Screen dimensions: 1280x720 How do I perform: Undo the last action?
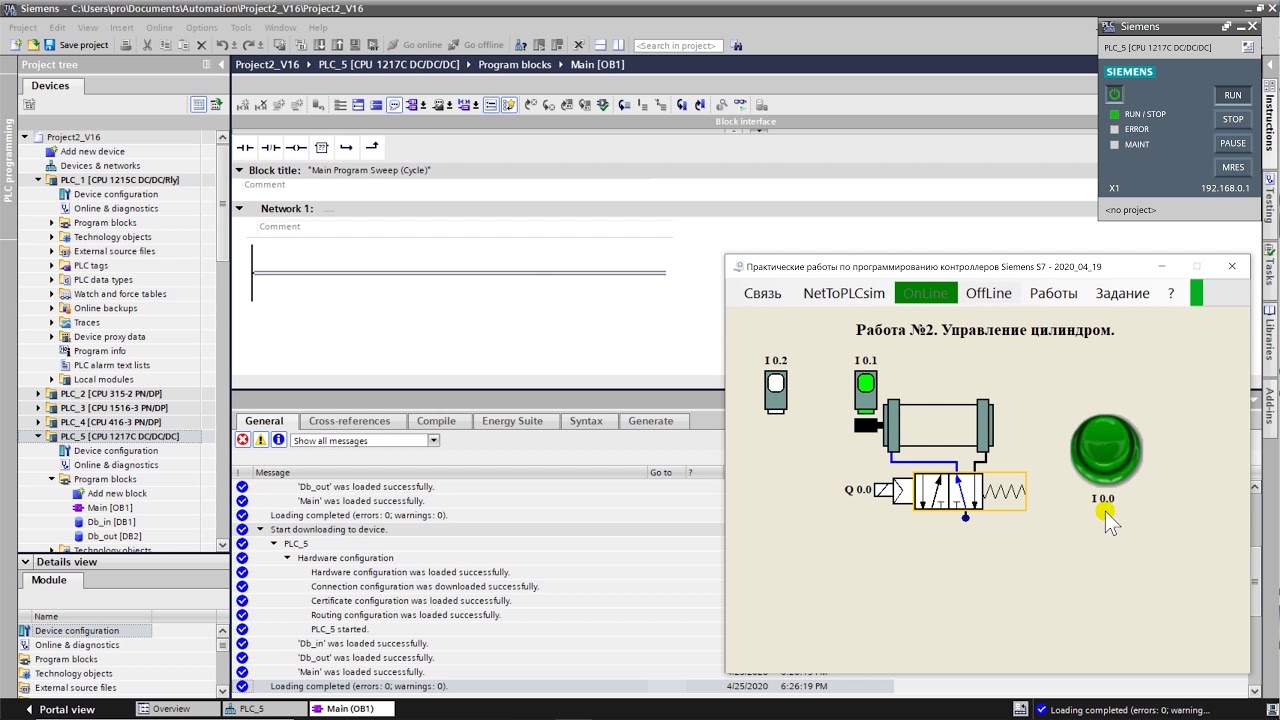[x=222, y=45]
